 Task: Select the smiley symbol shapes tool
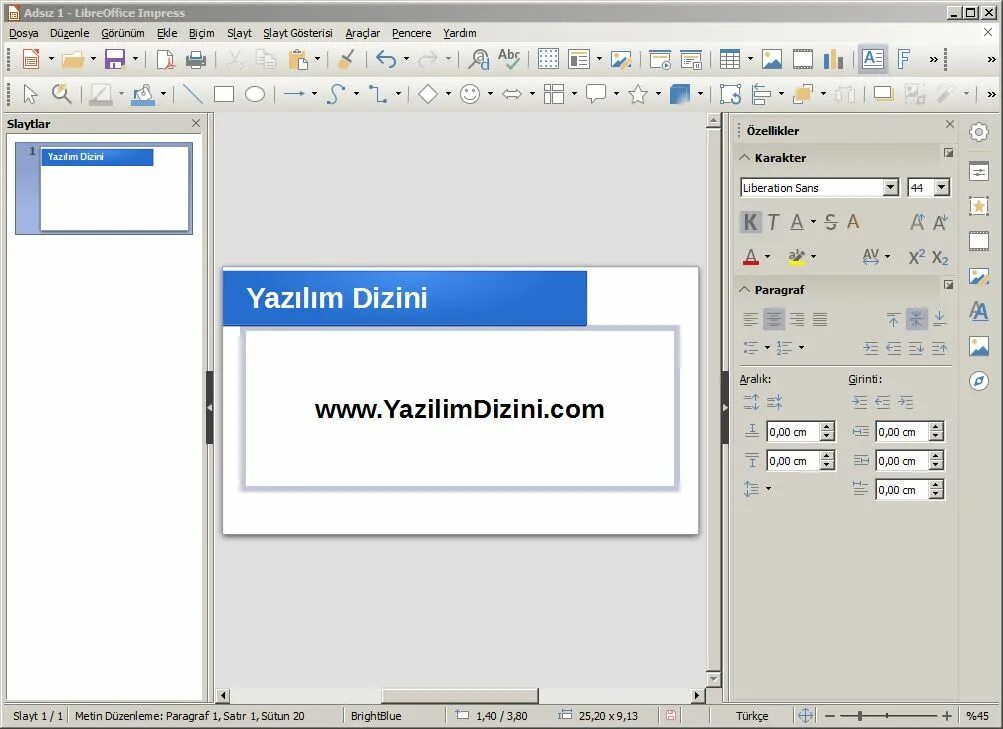[x=470, y=95]
